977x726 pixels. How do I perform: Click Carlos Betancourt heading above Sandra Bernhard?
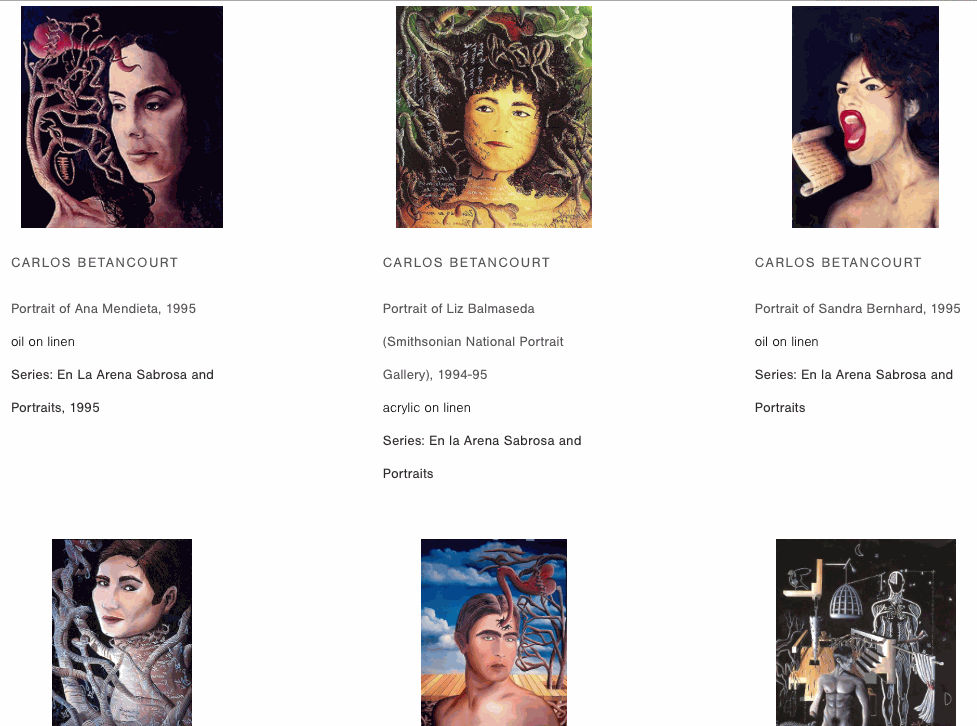click(x=838, y=262)
